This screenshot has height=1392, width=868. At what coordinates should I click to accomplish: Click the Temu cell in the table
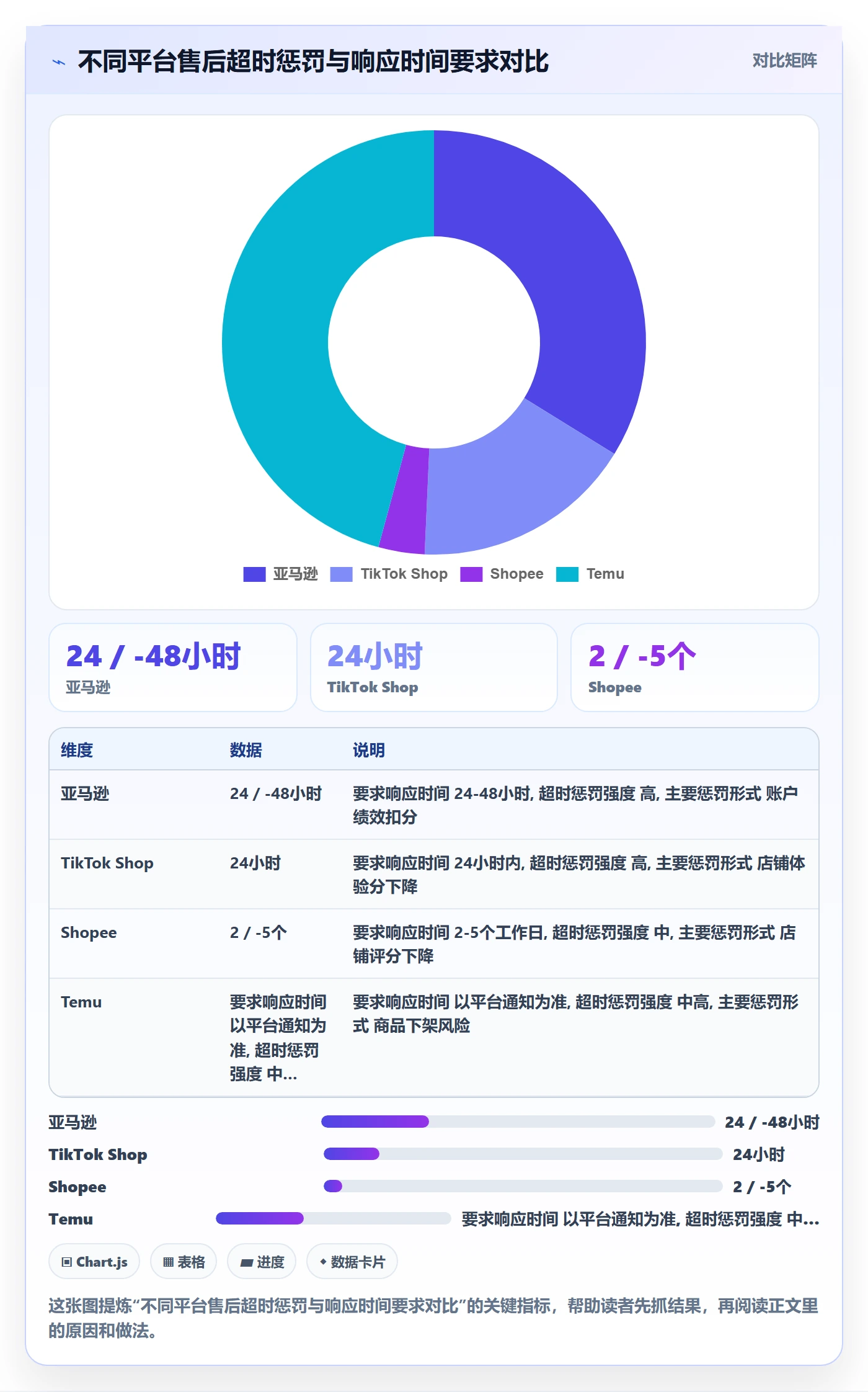pos(81,1002)
